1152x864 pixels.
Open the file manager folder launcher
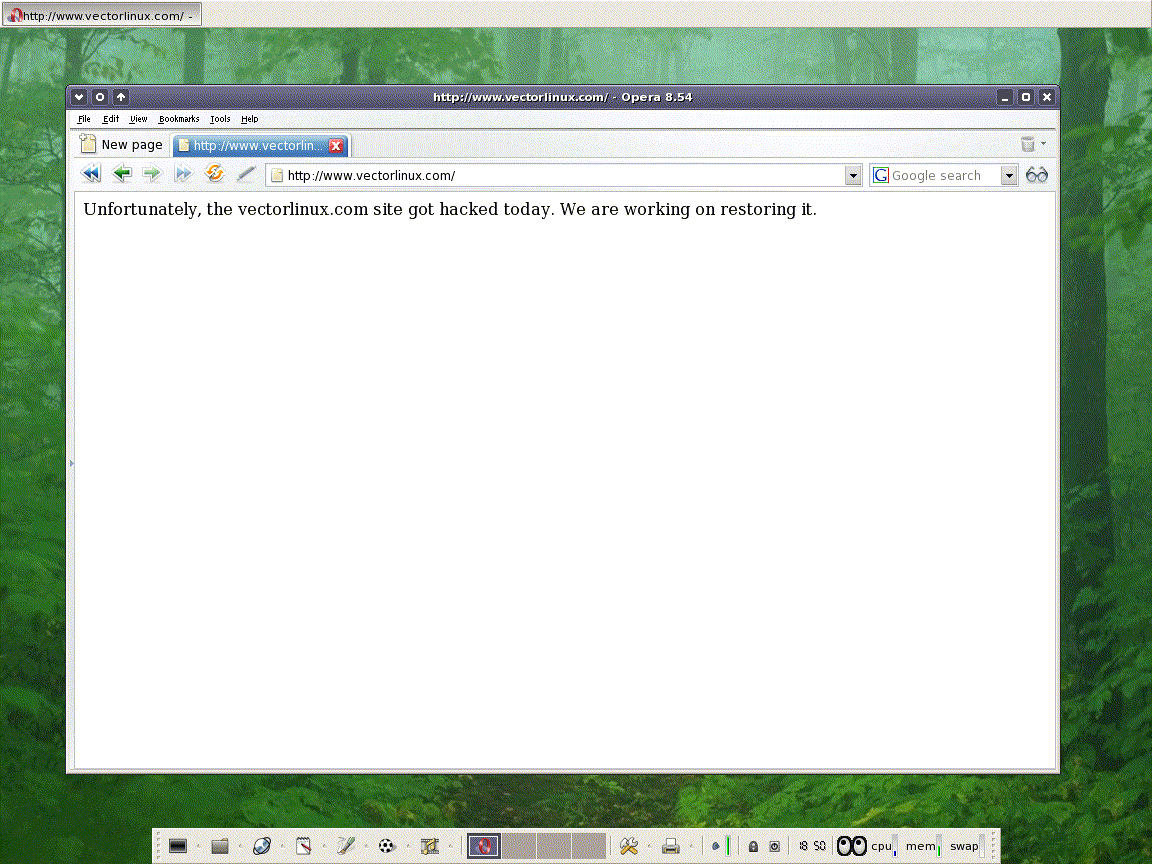coord(220,846)
